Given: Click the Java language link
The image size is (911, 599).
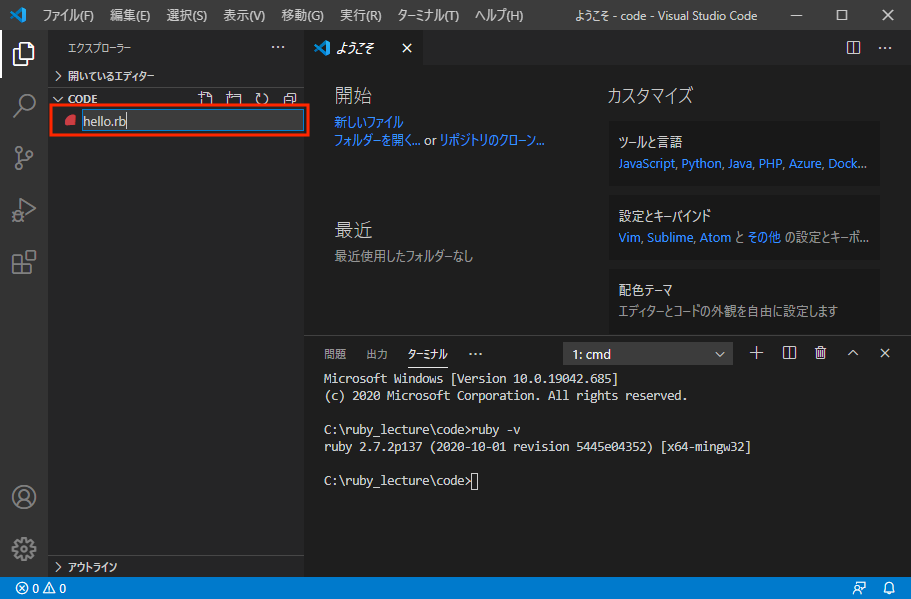Looking at the screenshot, I should (x=740, y=164).
